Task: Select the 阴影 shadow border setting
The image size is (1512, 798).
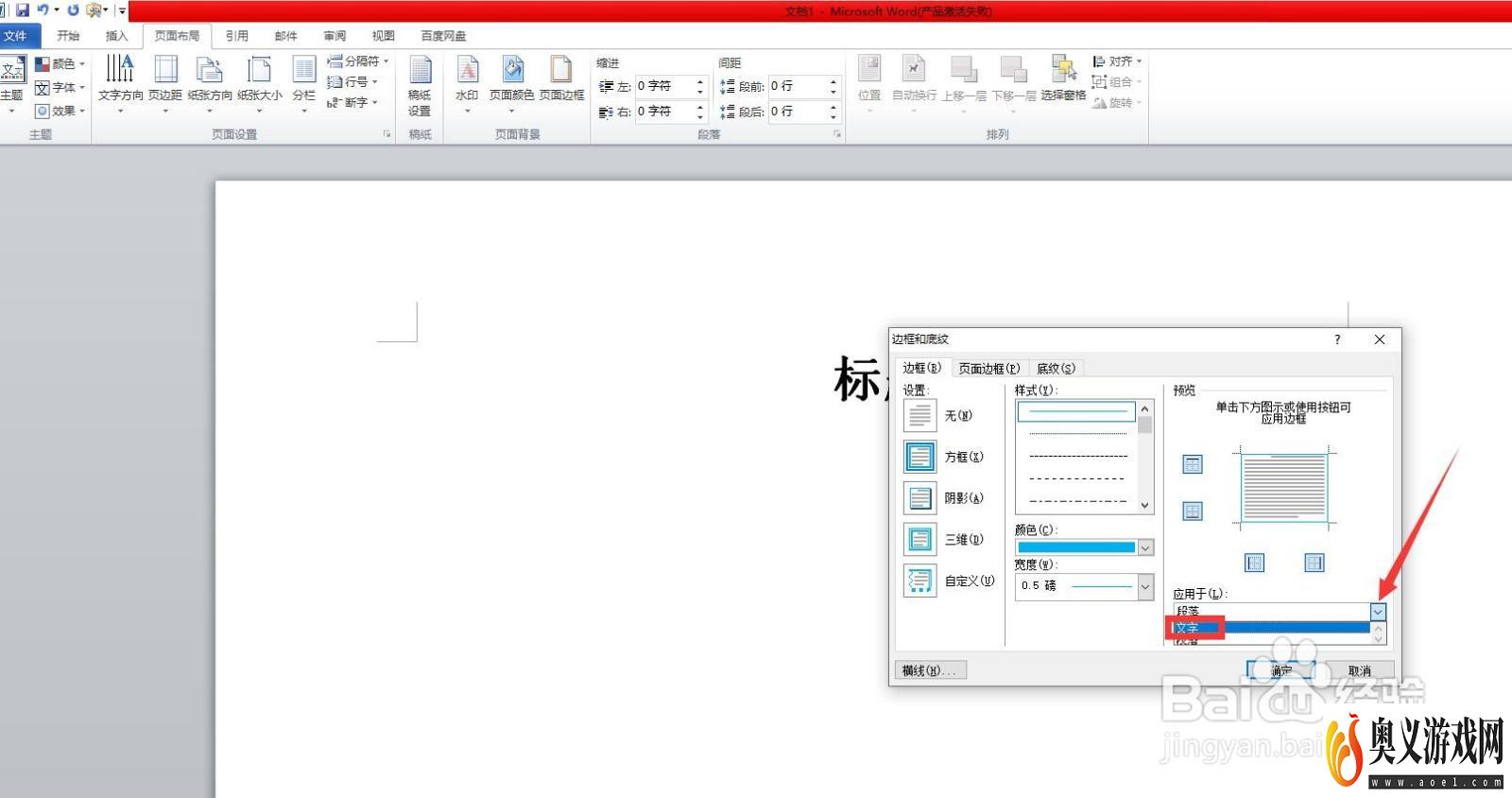Action: (920, 498)
